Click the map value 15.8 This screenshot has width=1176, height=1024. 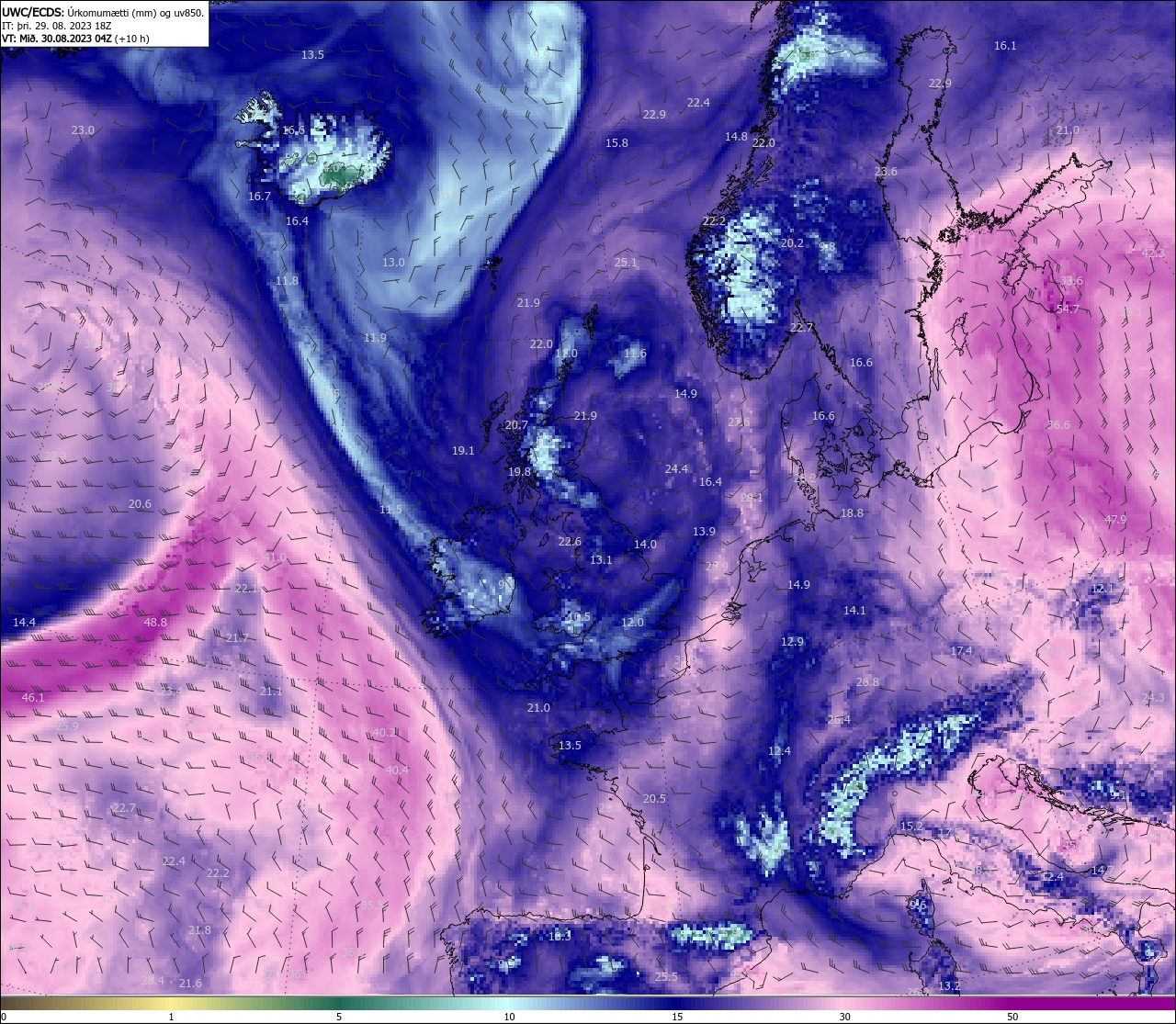coord(616,143)
